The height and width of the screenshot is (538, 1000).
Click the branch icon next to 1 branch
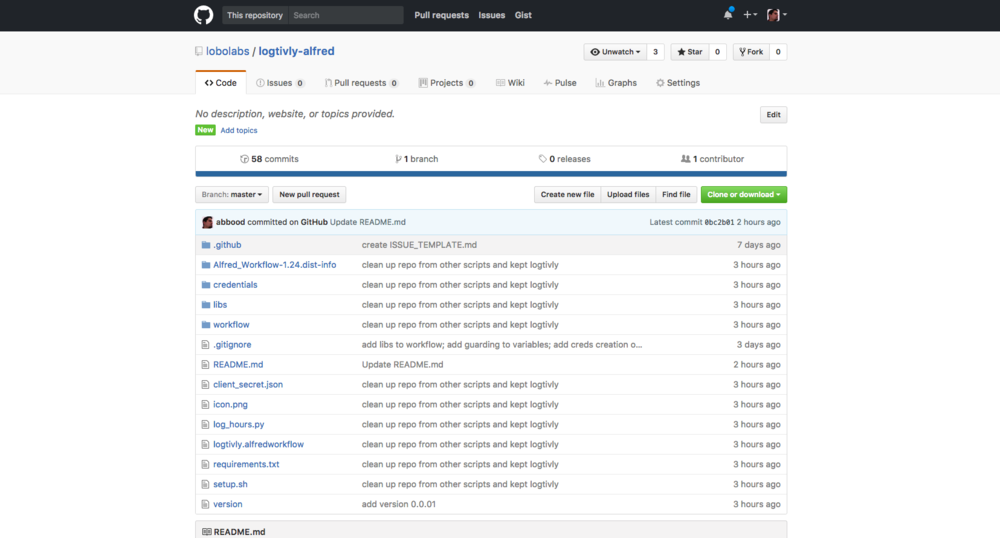click(398, 159)
